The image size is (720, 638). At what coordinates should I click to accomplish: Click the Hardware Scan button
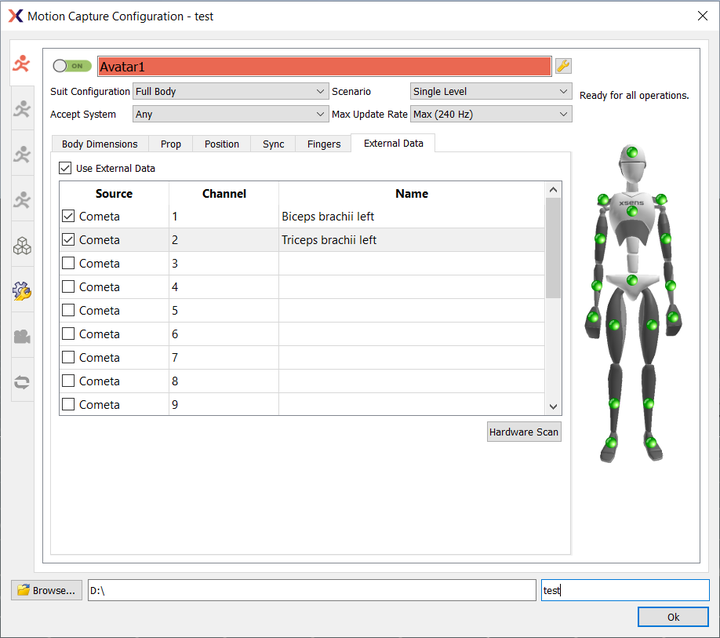click(524, 432)
